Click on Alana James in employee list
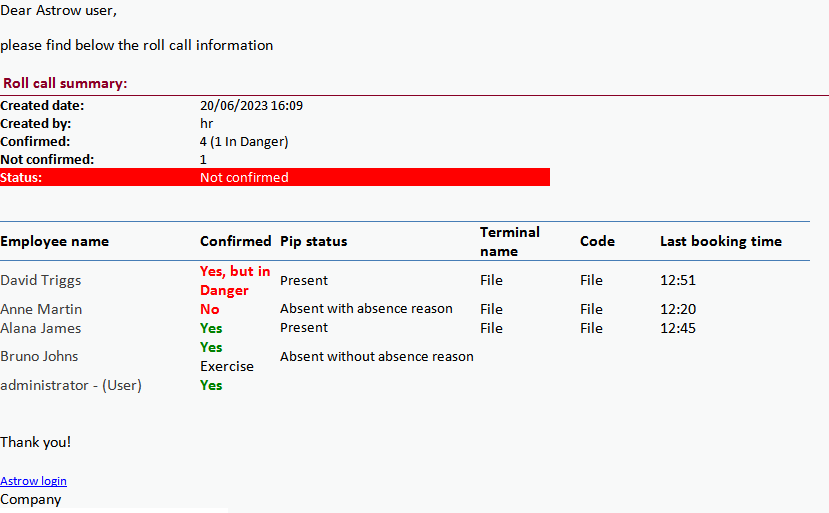 coord(41,328)
